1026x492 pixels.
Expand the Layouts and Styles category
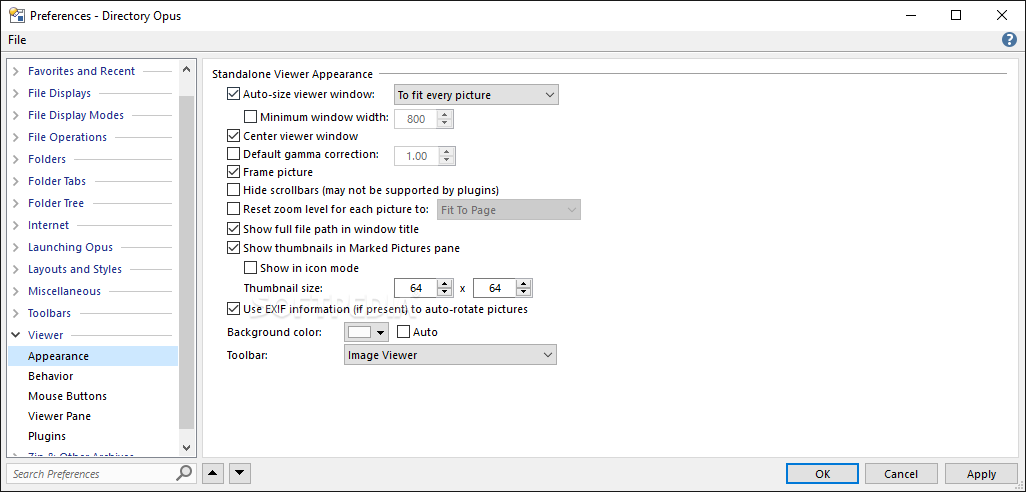[16, 270]
